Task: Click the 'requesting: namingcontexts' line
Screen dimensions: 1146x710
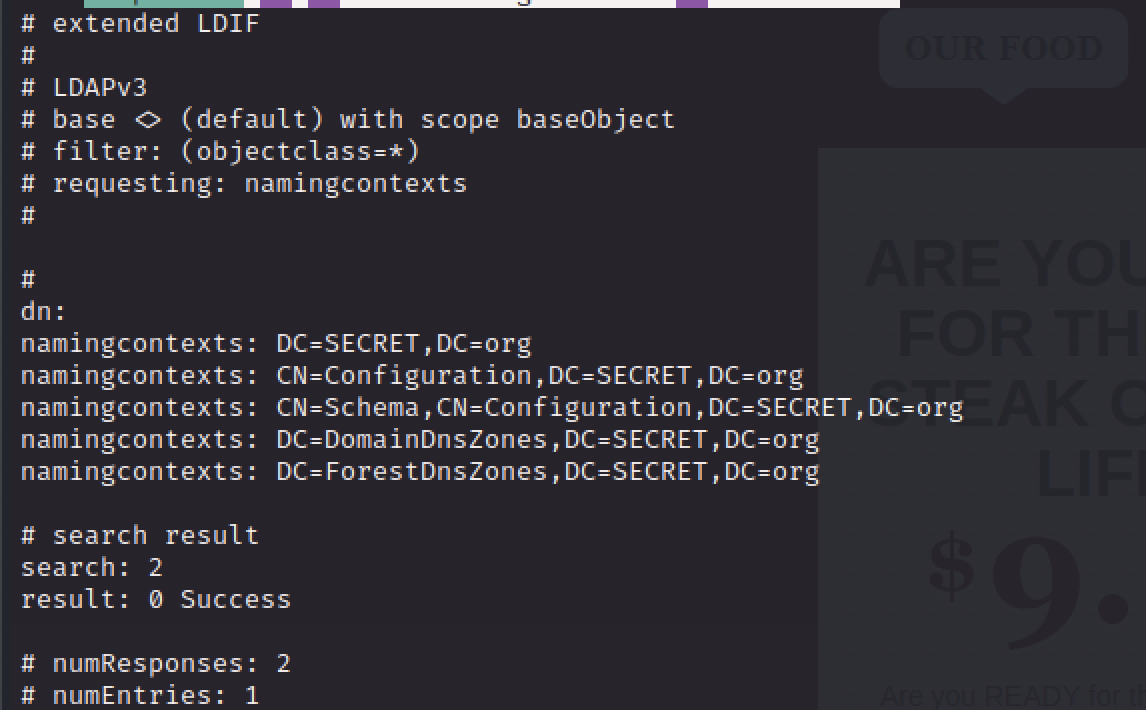Action: 244,183
